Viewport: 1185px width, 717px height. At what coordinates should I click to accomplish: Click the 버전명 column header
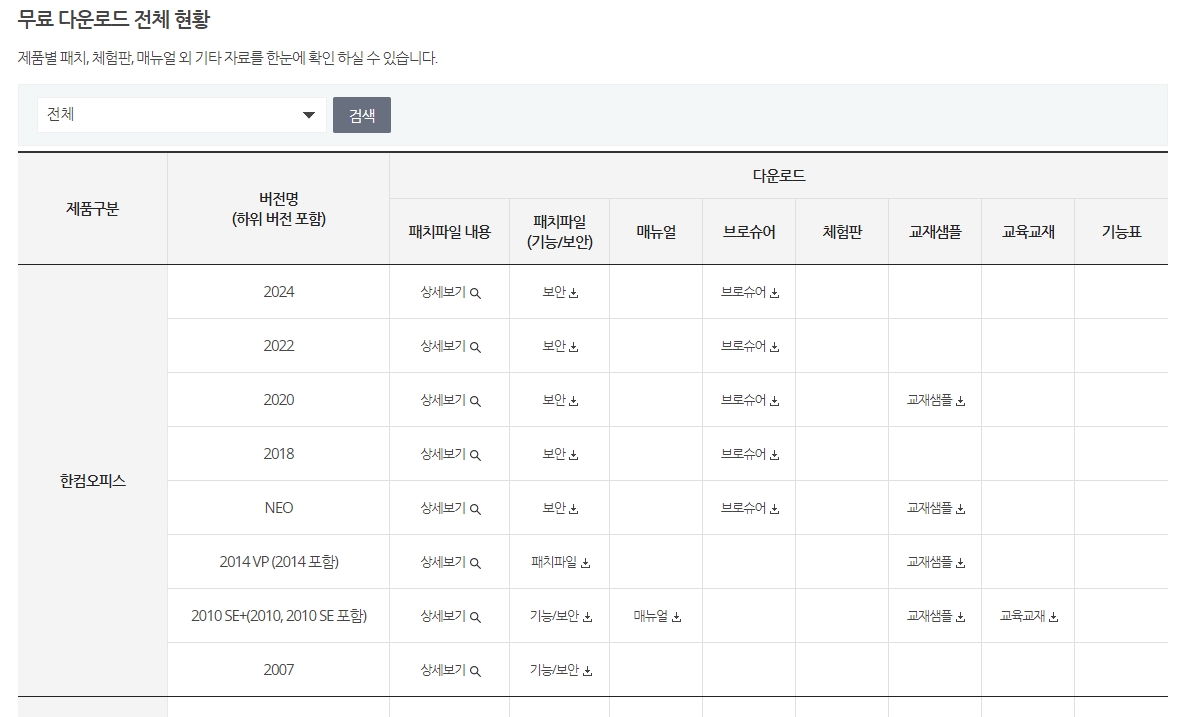[279, 209]
